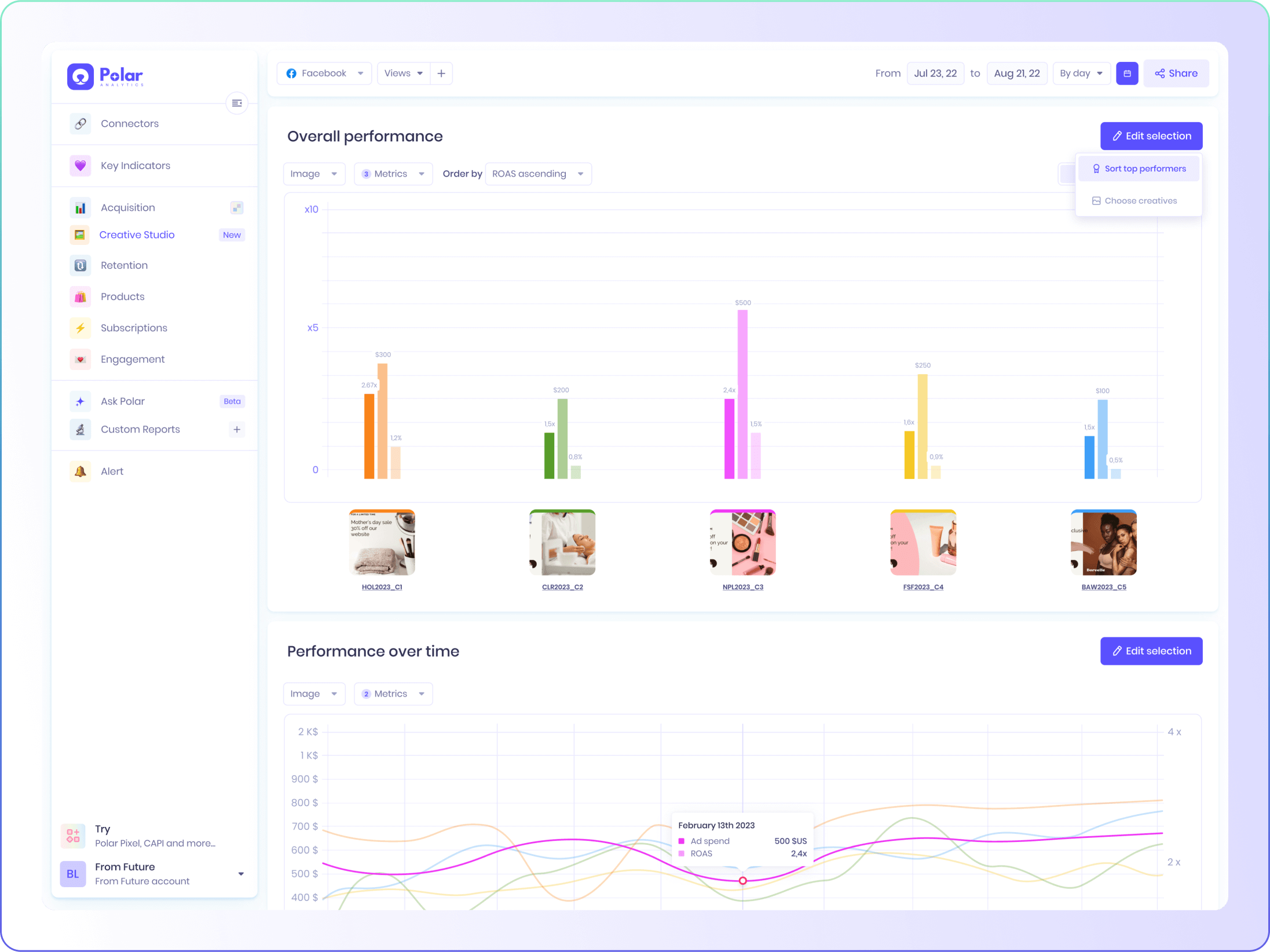Click the NPL2023_C3 makeup thumbnail
The height and width of the screenshot is (952, 1270).
(742, 543)
